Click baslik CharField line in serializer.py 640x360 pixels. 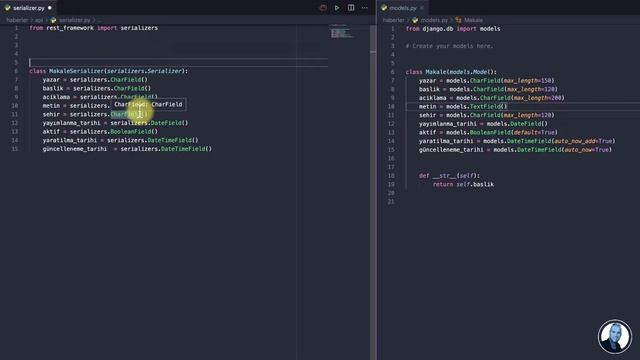coord(97,89)
